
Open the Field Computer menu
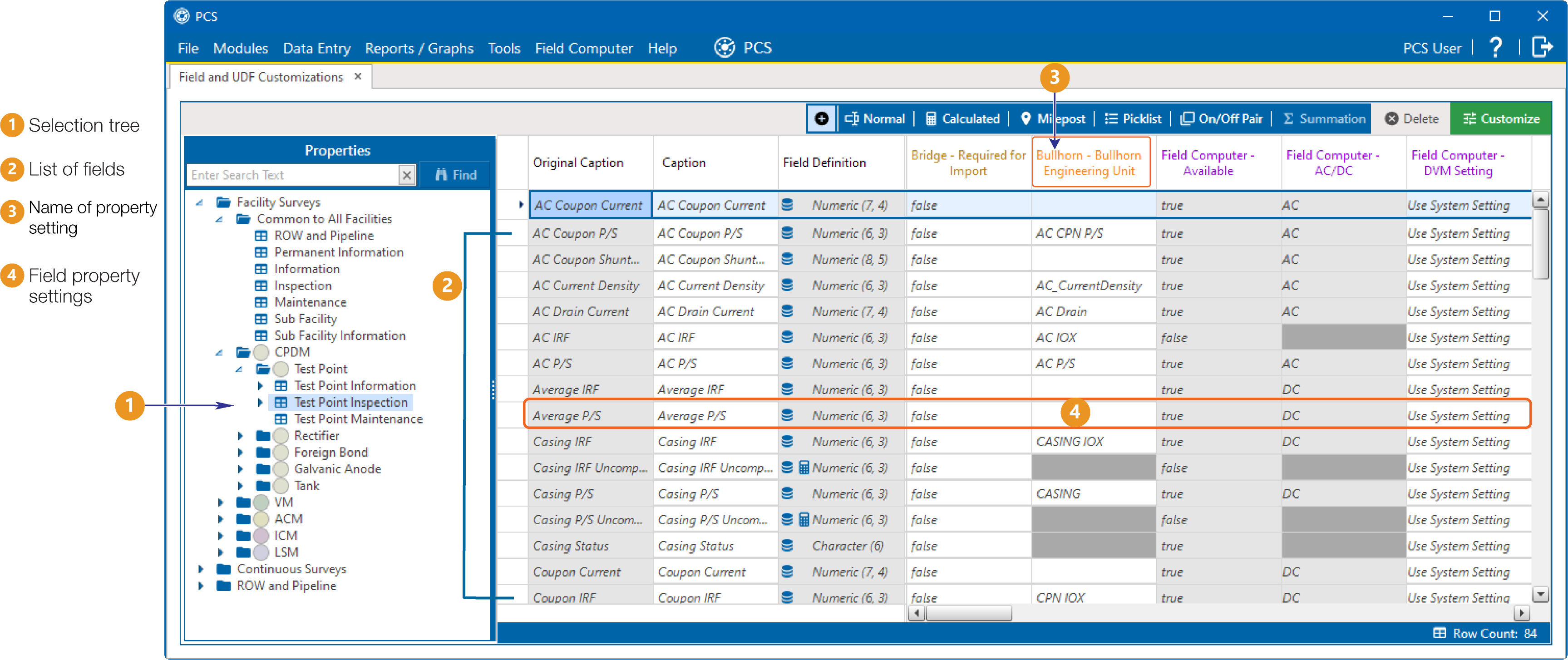(x=584, y=48)
